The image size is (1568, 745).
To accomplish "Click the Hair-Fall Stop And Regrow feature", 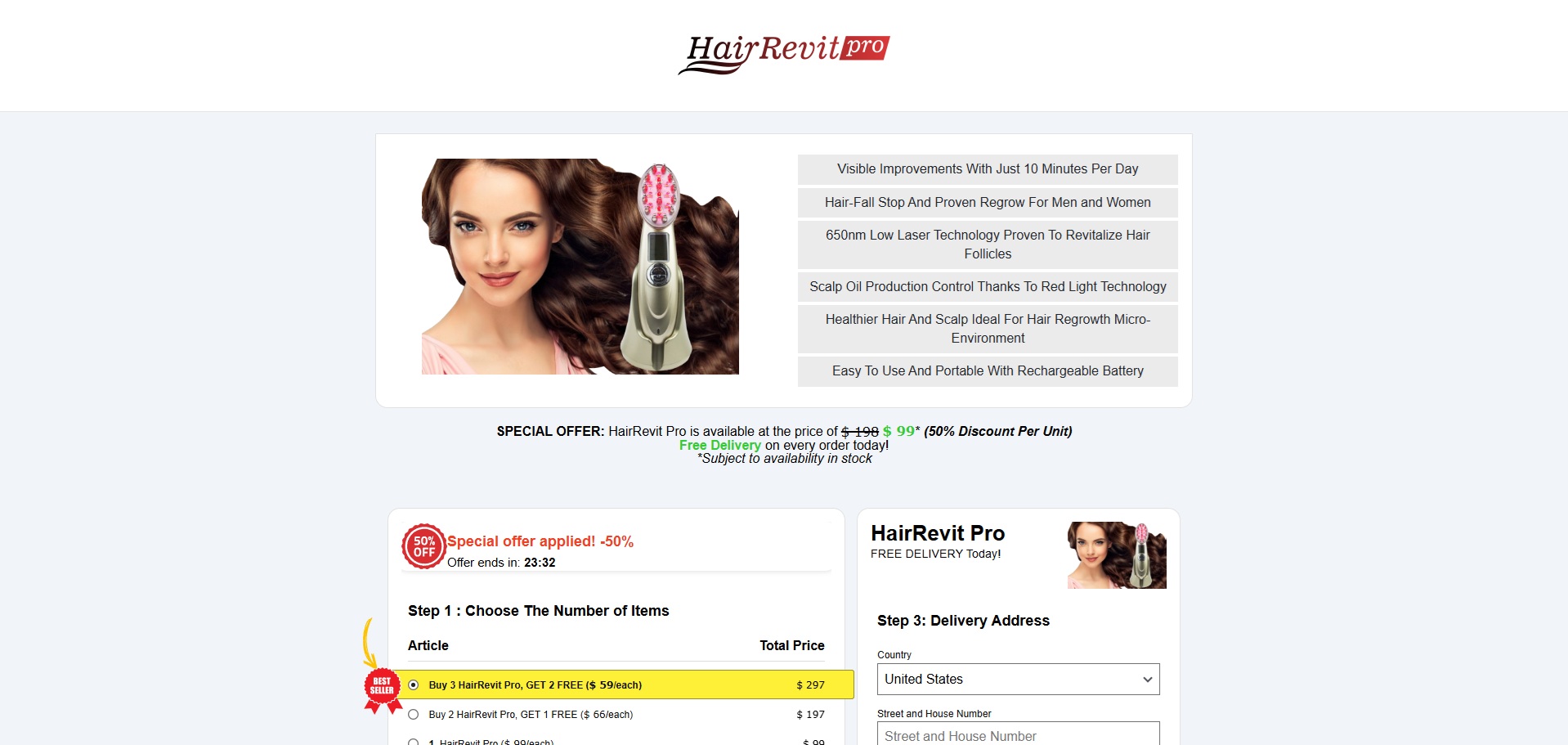I will 987,203.
